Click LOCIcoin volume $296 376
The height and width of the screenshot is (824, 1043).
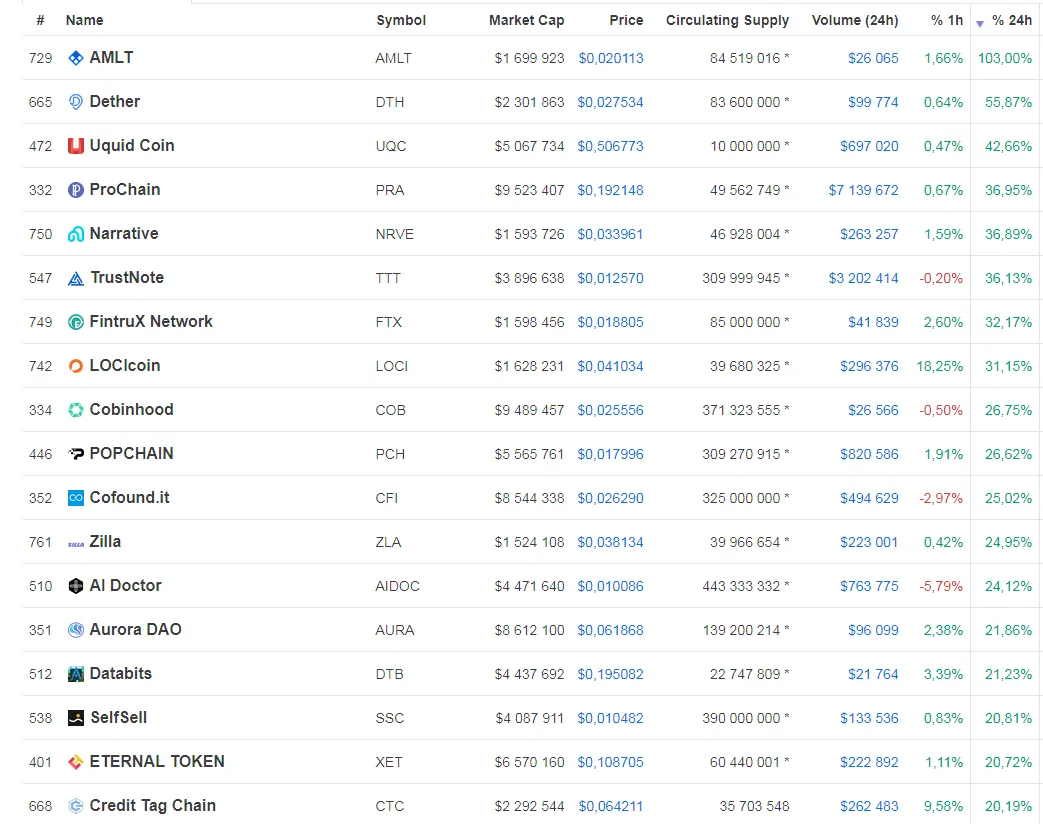(x=869, y=366)
